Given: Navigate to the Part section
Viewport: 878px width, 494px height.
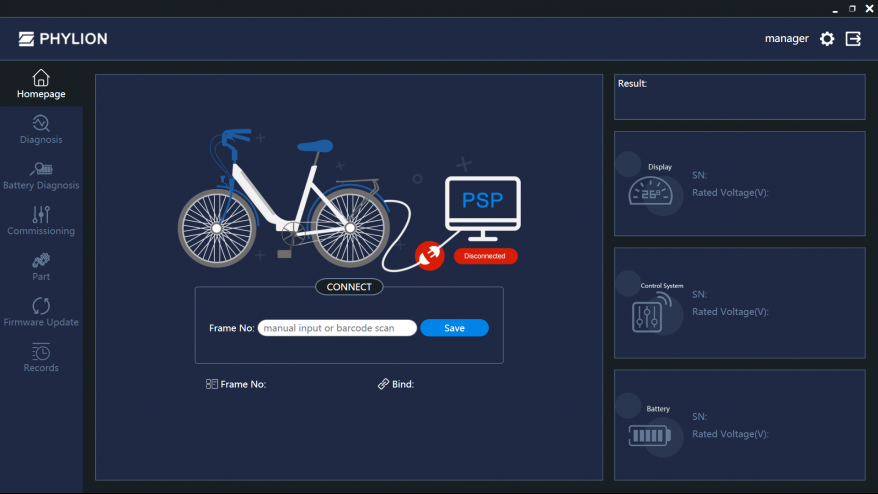Looking at the screenshot, I should click(41, 267).
